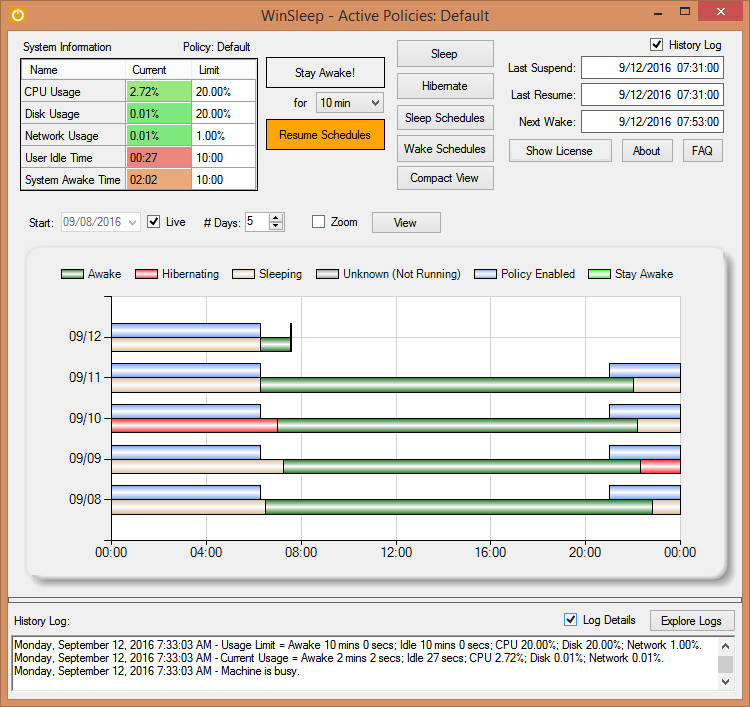Click the 09/11 green awake bar
750x707 pixels.
pos(447,385)
